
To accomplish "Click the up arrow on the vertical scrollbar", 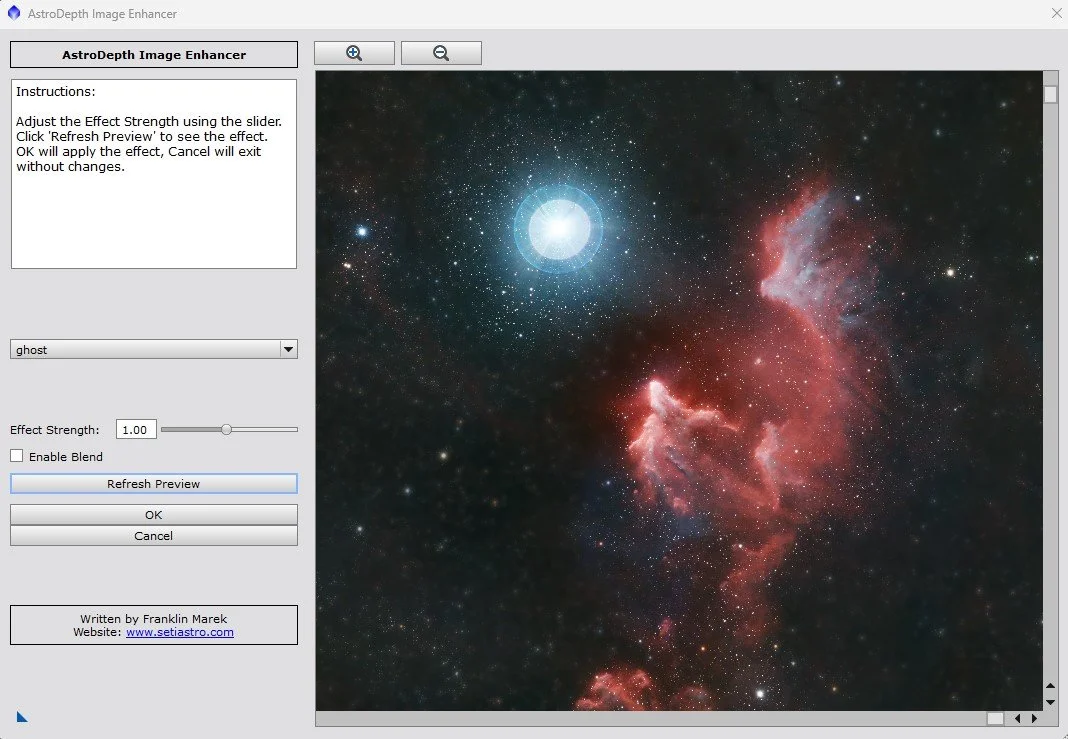I will pyautogui.click(x=1050, y=687).
